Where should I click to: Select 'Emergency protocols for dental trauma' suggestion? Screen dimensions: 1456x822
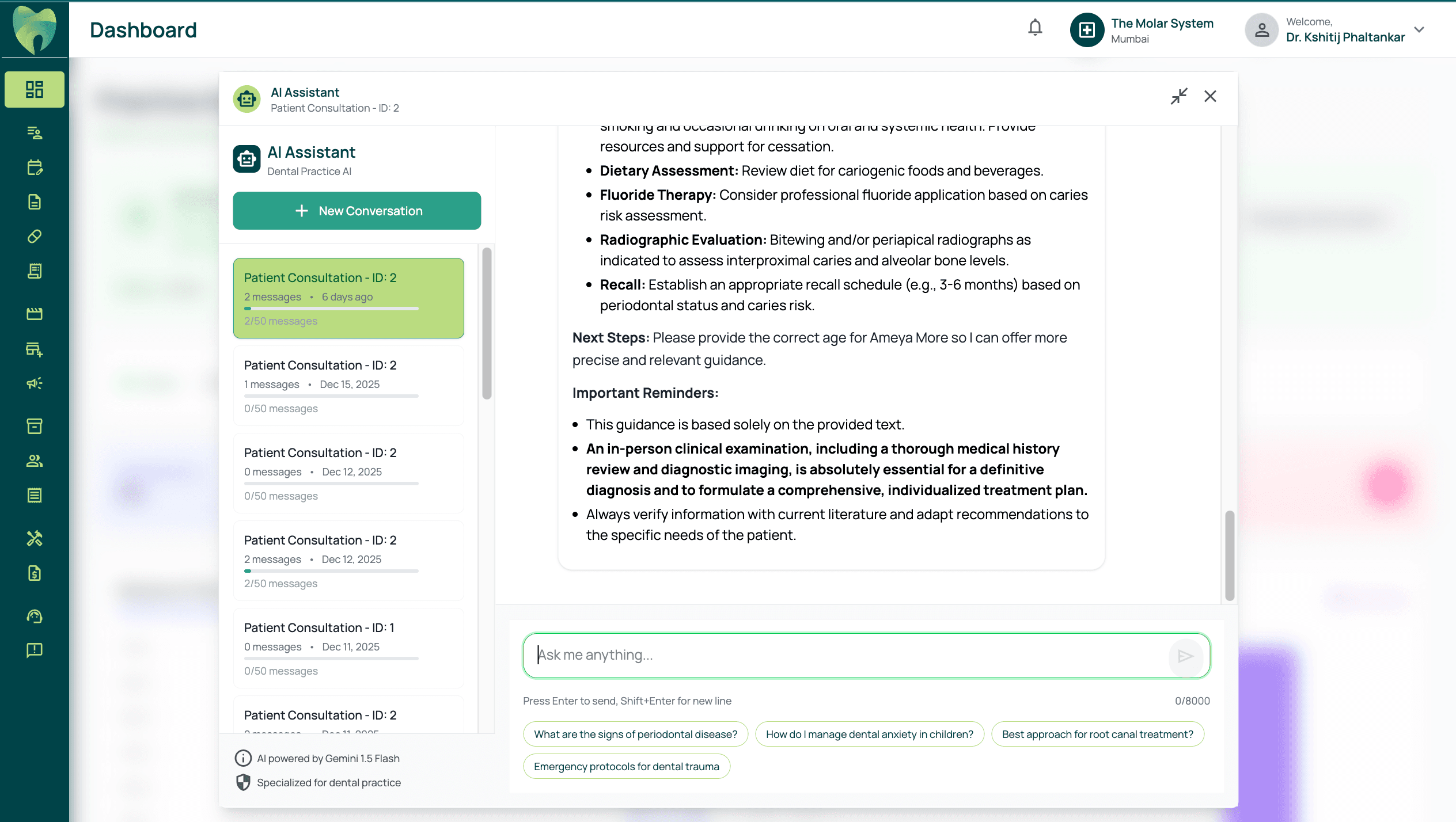626,766
